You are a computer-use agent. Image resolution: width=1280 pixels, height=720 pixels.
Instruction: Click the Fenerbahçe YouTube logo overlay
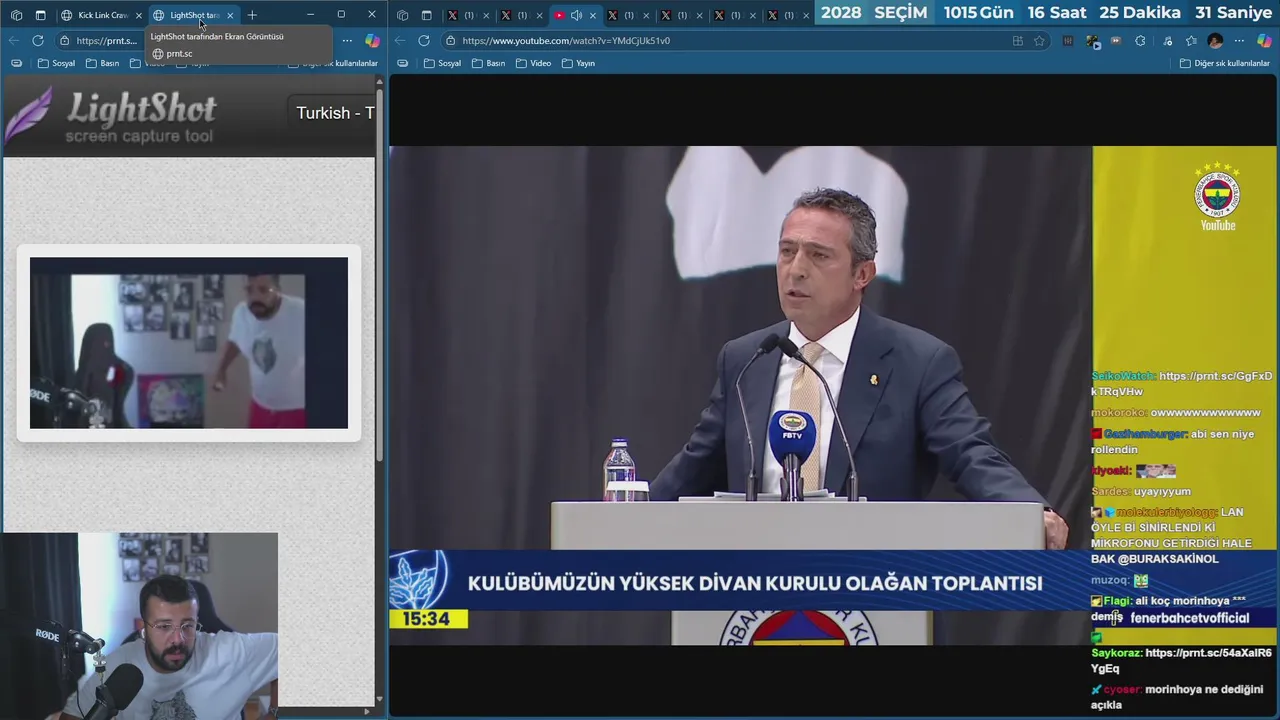coord(1217,197)
